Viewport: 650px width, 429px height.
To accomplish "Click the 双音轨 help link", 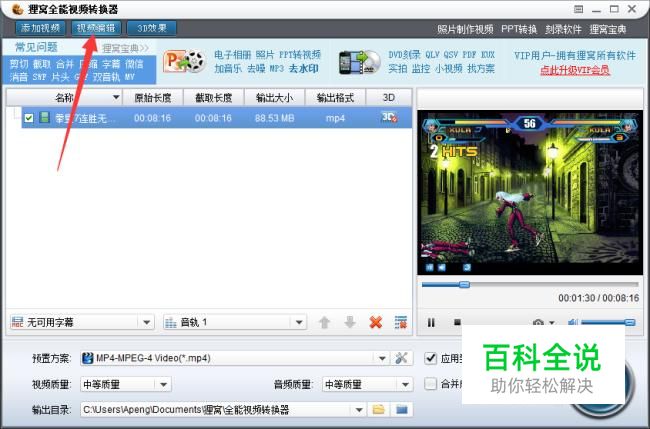I will 107,77.
